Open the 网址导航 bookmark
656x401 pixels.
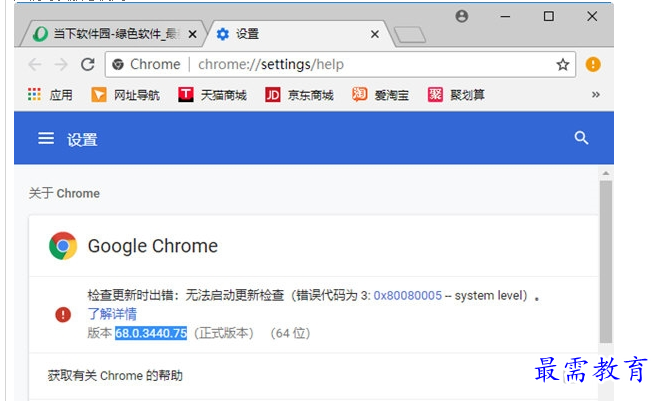(125, 95)
